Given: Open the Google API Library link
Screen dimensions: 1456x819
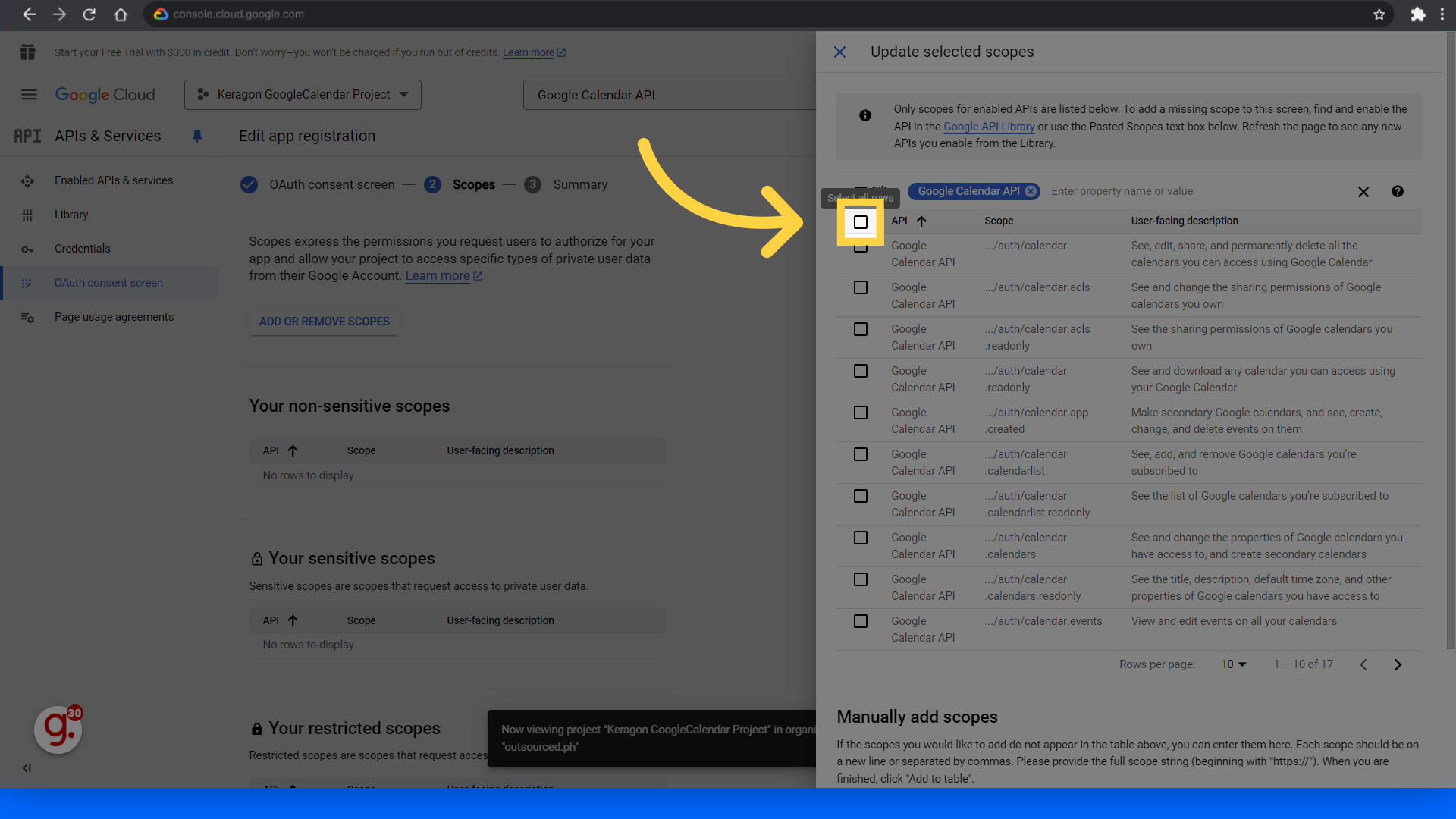Looking at the screenshot, I should coord(989,127).
